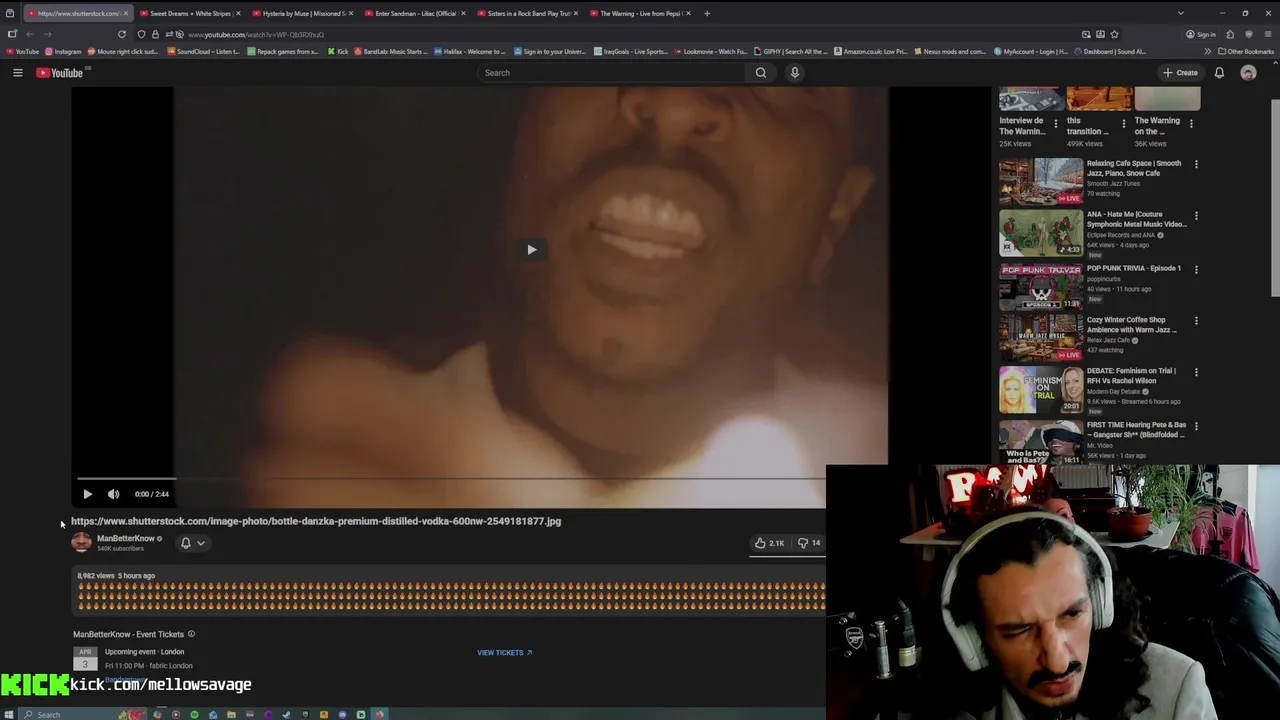The width and height of the screenshot is (1280, 720).
Task: Like the video with 2.1K thumbs up
Action: (769, 543)
